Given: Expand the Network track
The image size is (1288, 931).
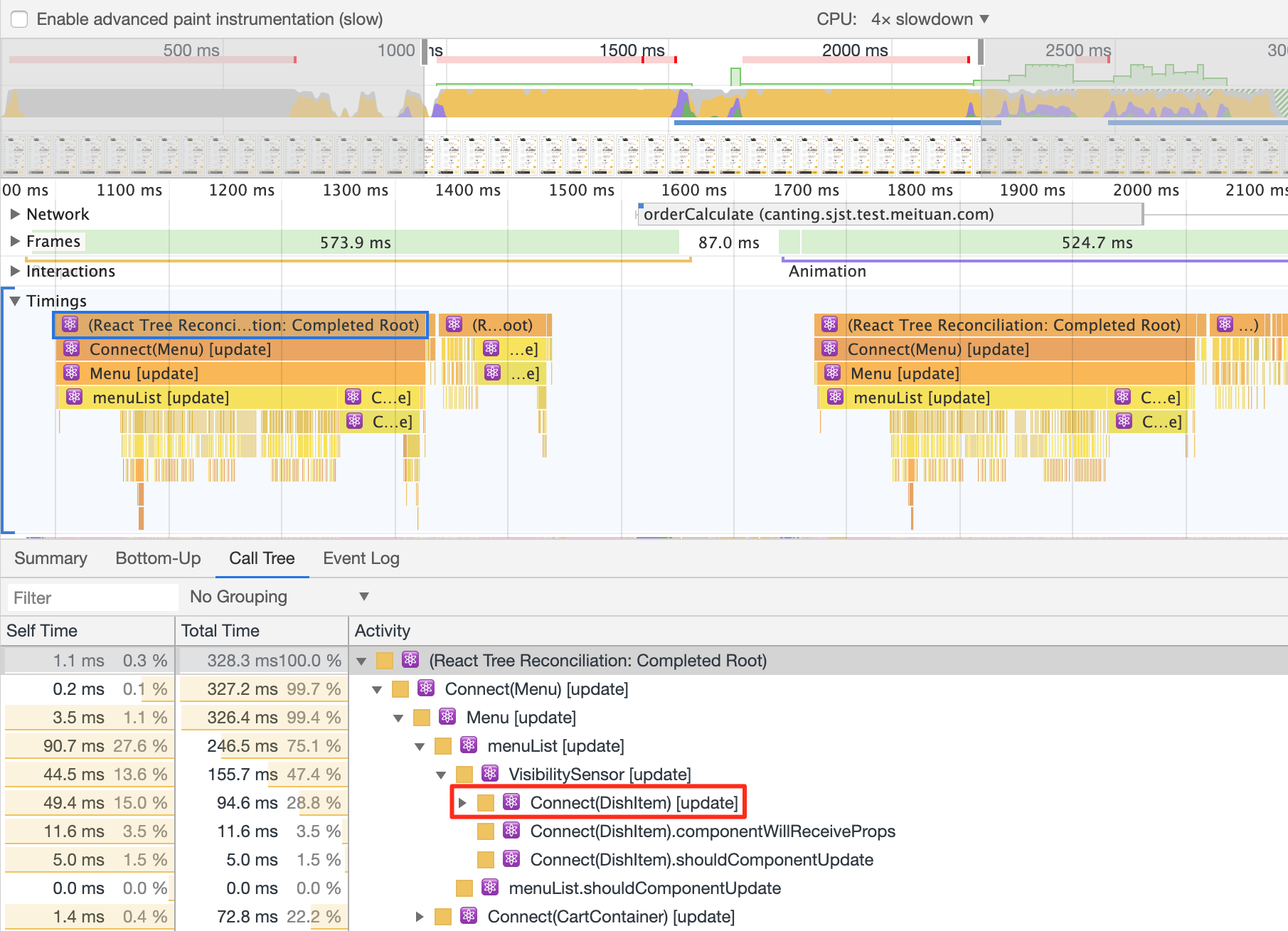Looking at the screenshot, I should pos(15,214).
